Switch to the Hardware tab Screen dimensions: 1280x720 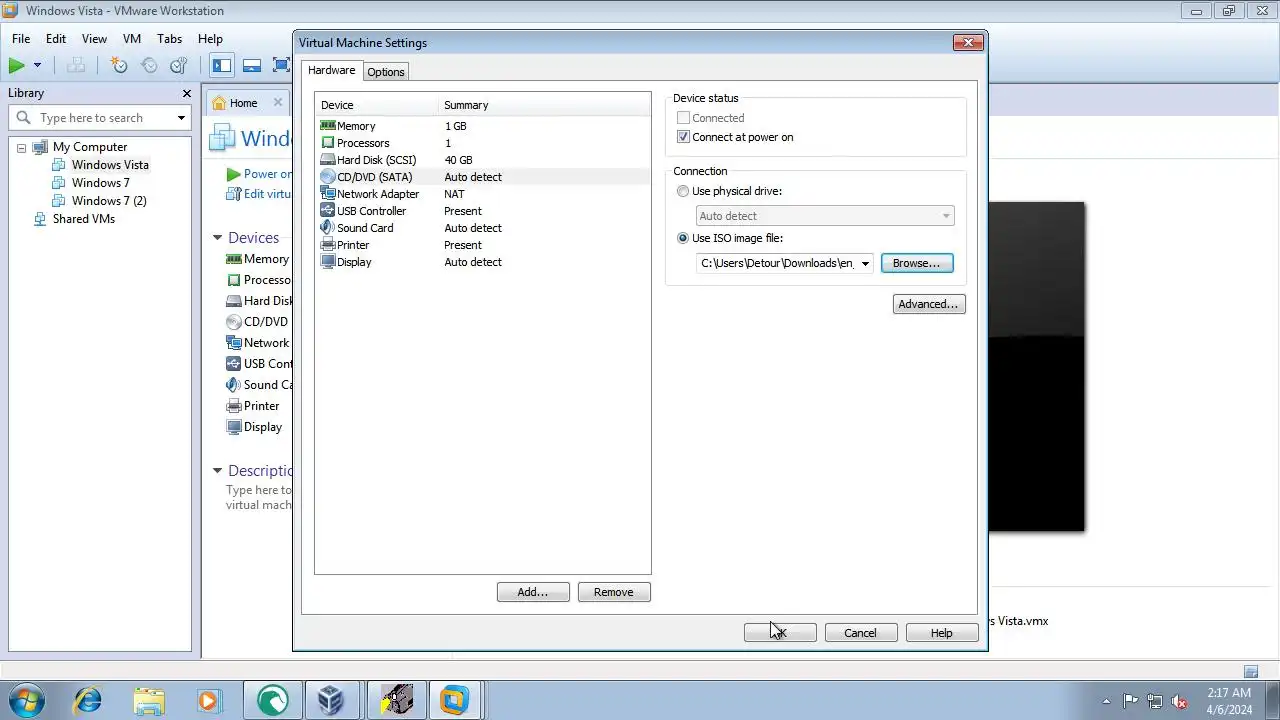[331, 70]
